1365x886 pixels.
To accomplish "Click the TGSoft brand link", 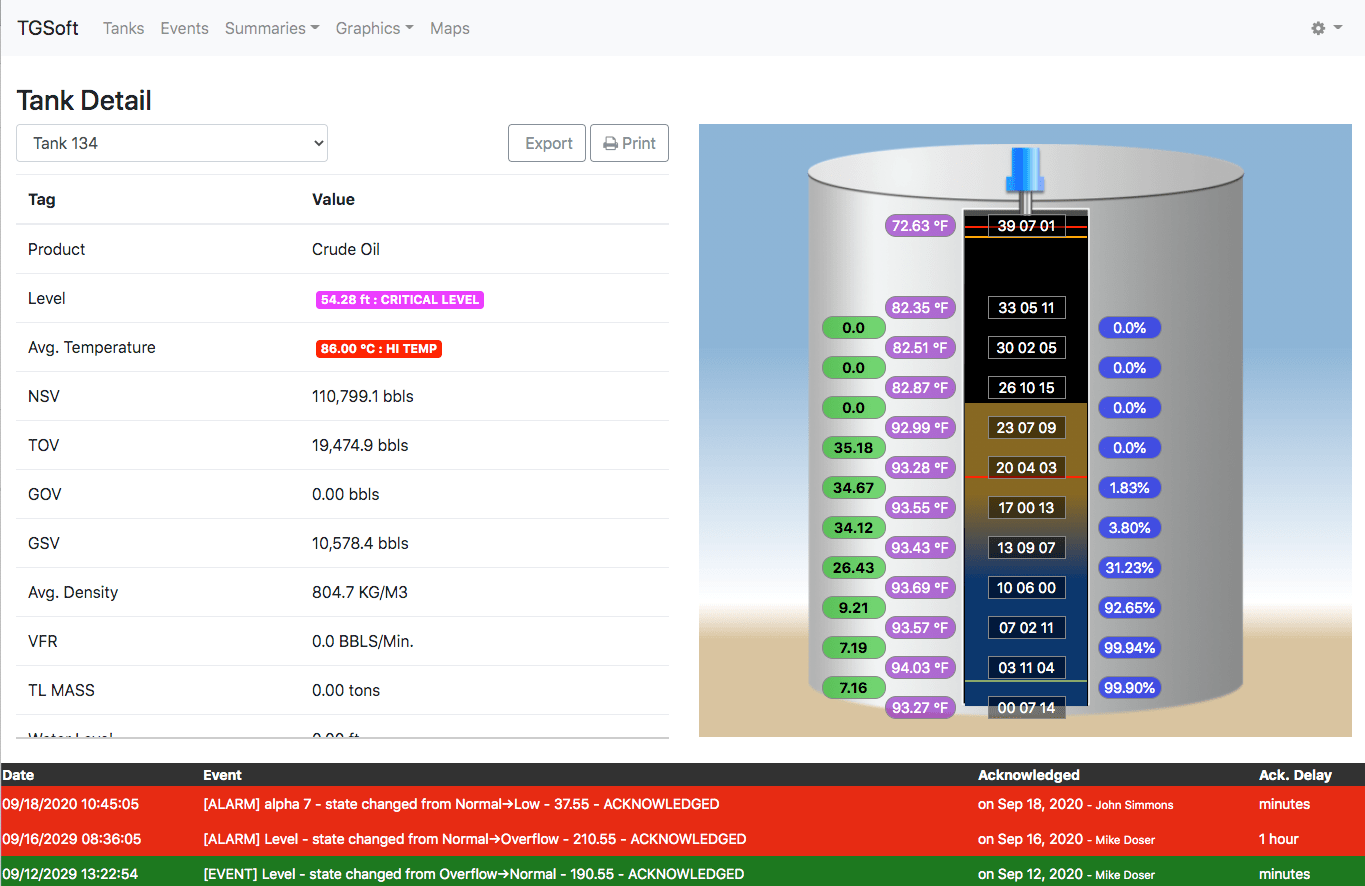I will pos(48,28).
